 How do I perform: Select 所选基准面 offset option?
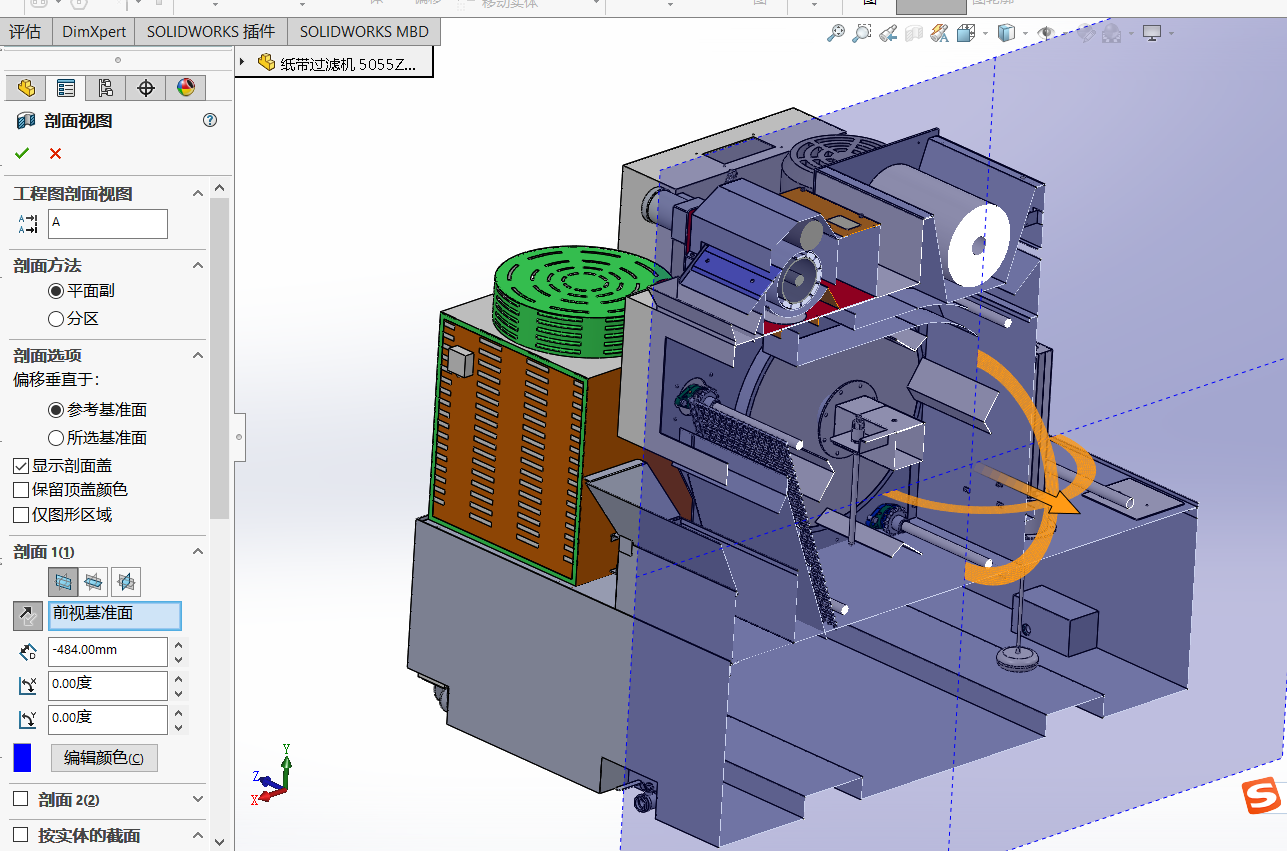point(56,438)
